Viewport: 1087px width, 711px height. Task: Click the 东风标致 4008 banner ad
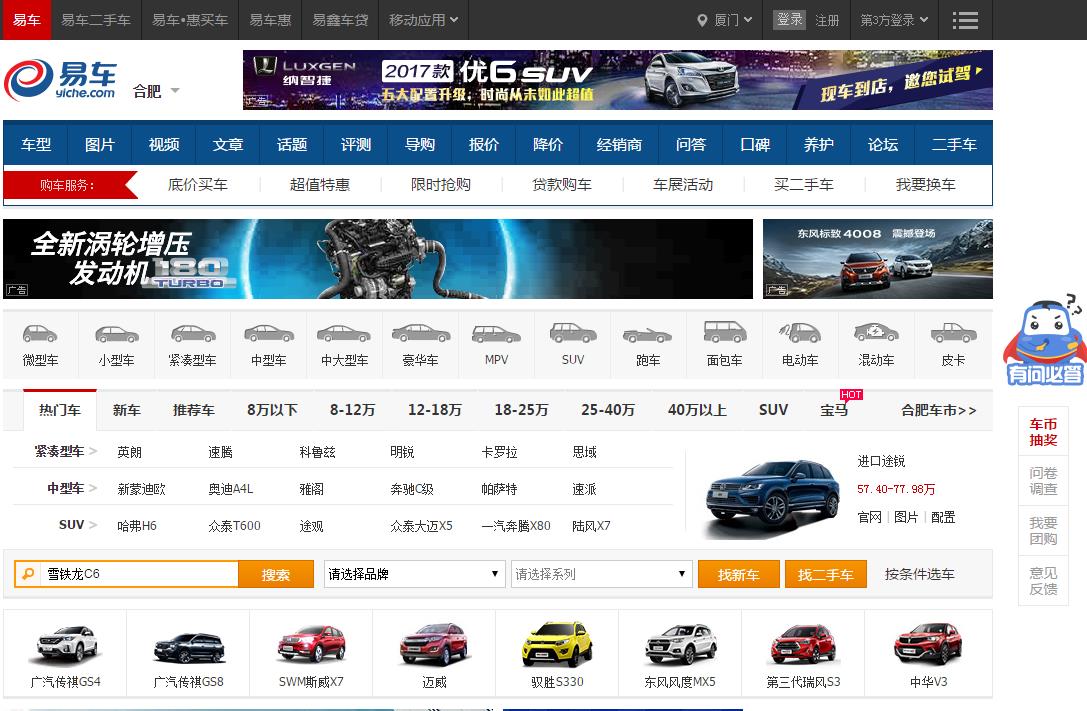(x=878, y=259)
